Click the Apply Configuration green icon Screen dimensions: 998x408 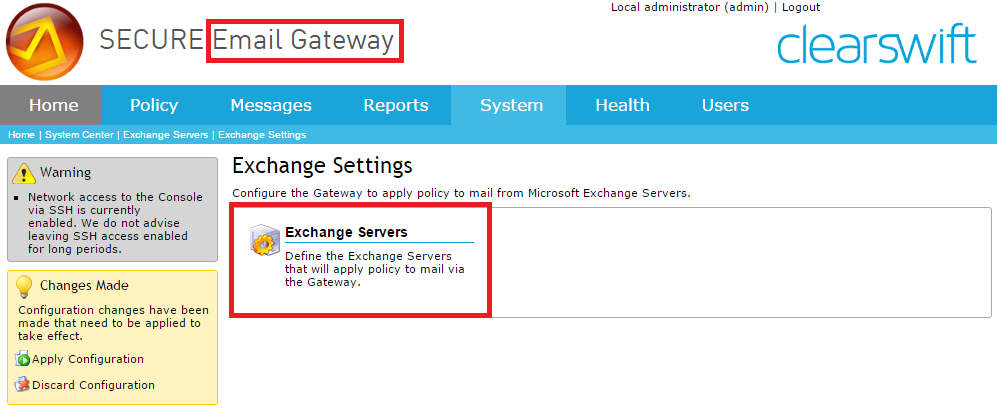click(23, 360)
